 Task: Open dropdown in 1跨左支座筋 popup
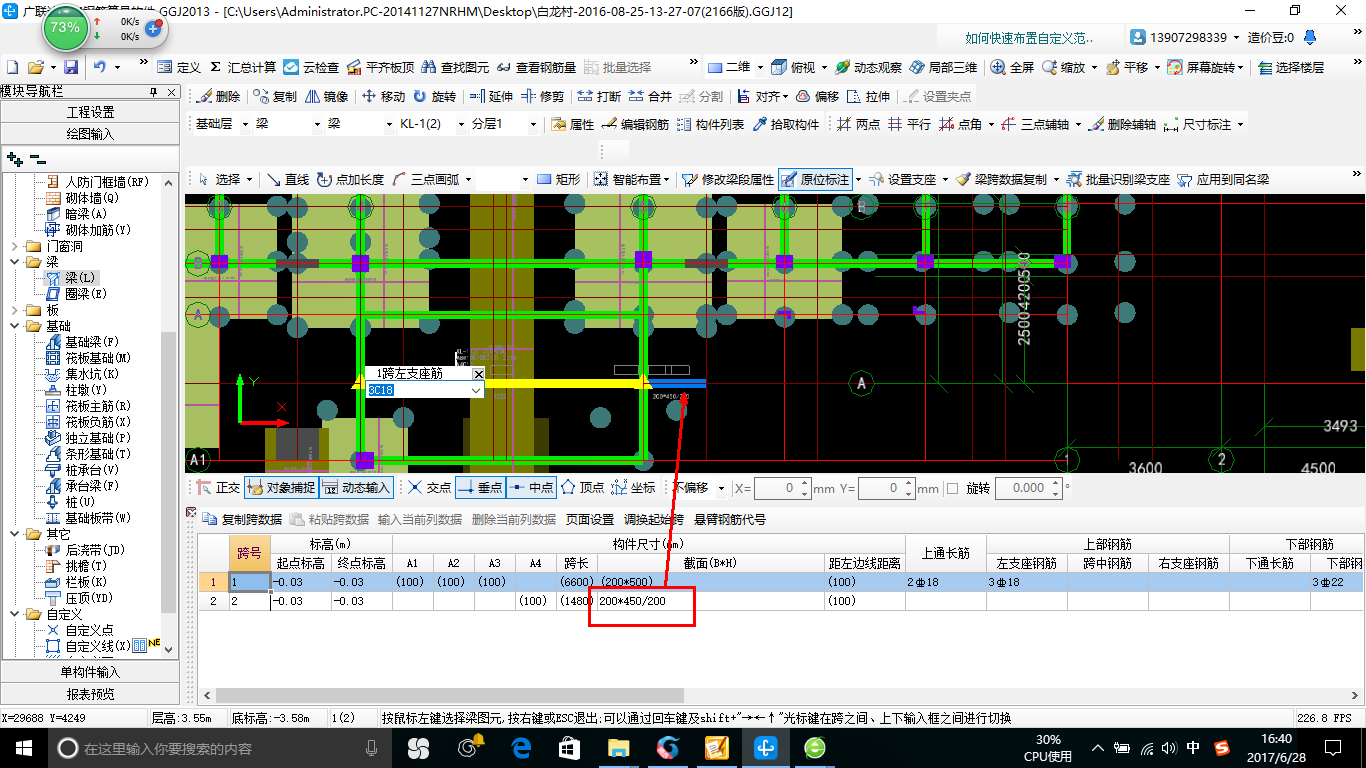(476, 390)
